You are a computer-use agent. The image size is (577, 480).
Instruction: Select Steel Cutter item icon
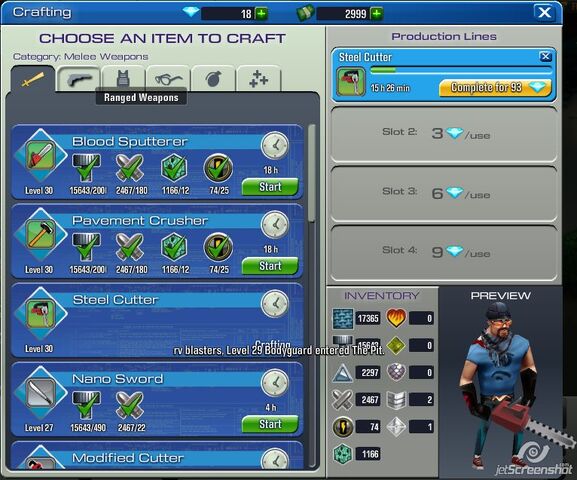click(40, 314)
